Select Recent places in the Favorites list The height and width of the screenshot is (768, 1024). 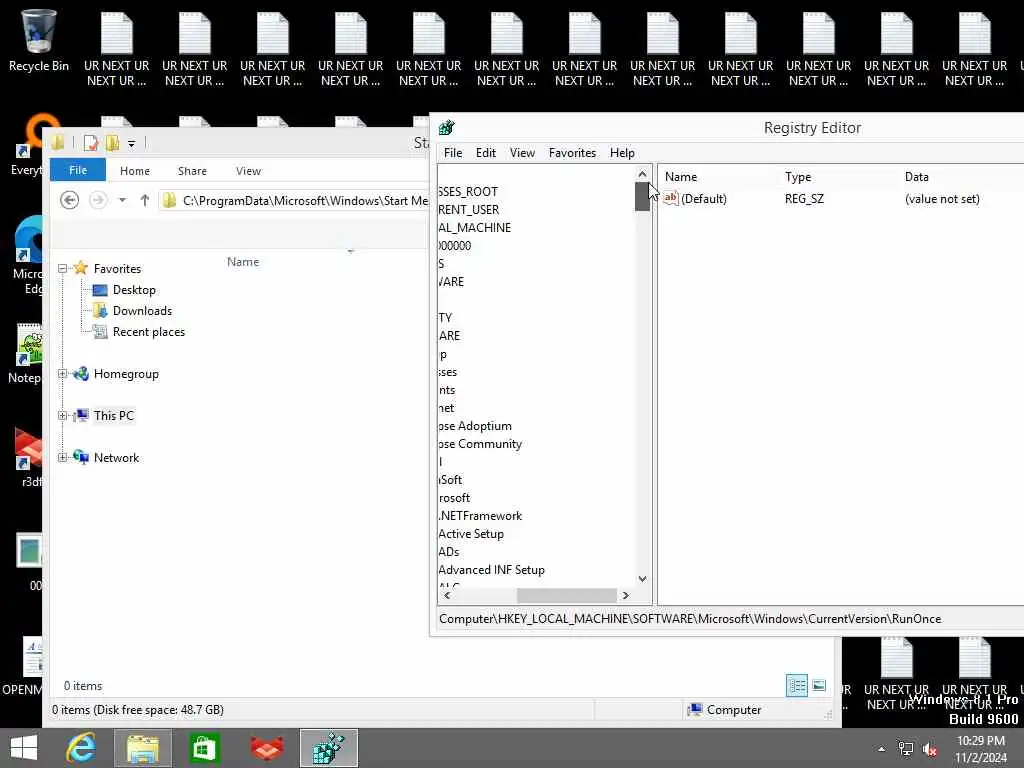139,332
